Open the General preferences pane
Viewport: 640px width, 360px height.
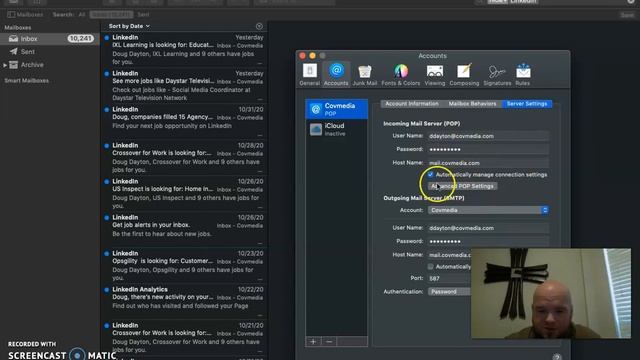click(309, 75)
